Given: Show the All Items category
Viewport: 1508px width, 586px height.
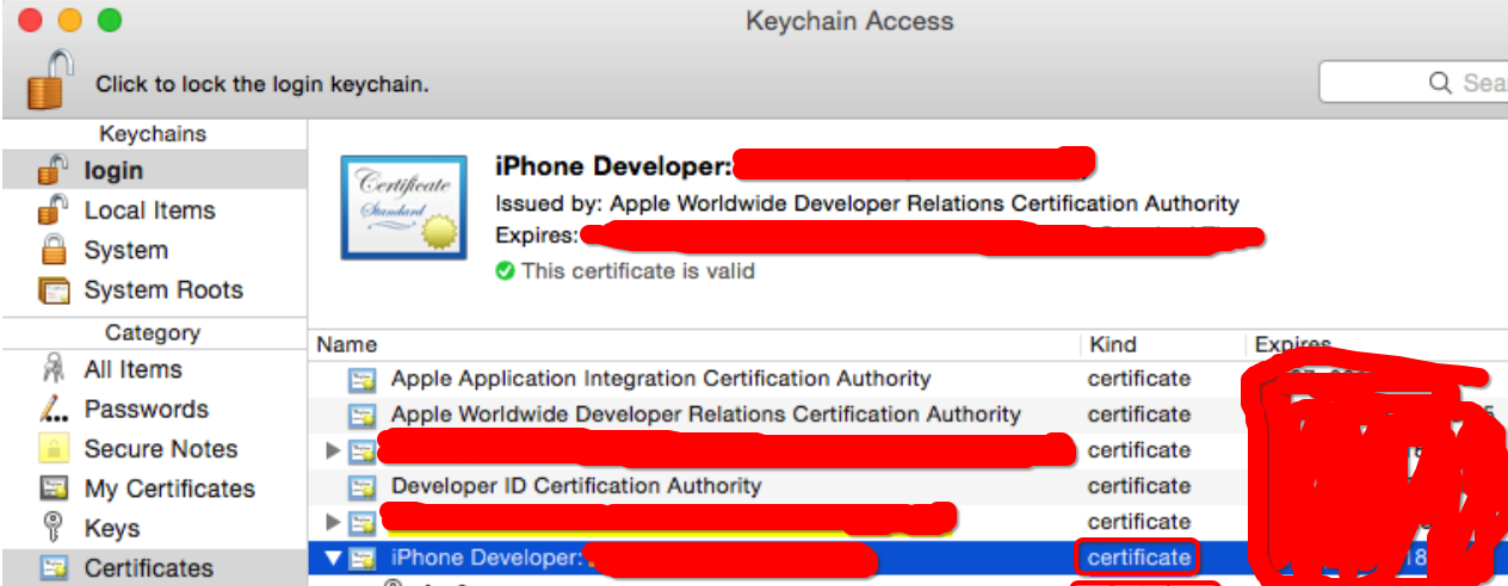Looking at the screenshot, I should (x=132, y=370).
